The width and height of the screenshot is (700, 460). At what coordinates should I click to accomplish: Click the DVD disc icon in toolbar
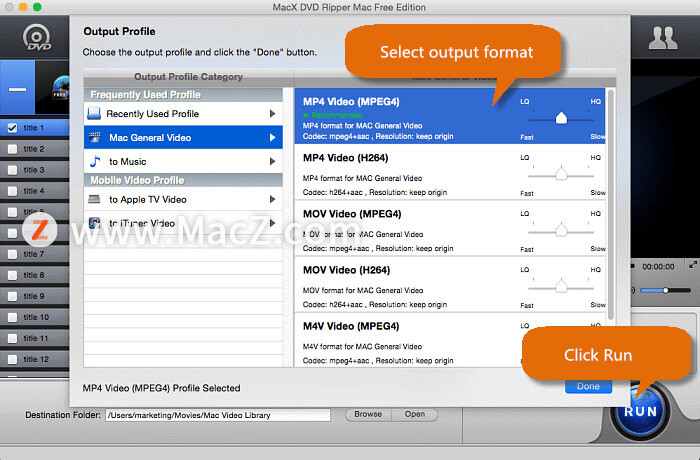coord(37,38)
